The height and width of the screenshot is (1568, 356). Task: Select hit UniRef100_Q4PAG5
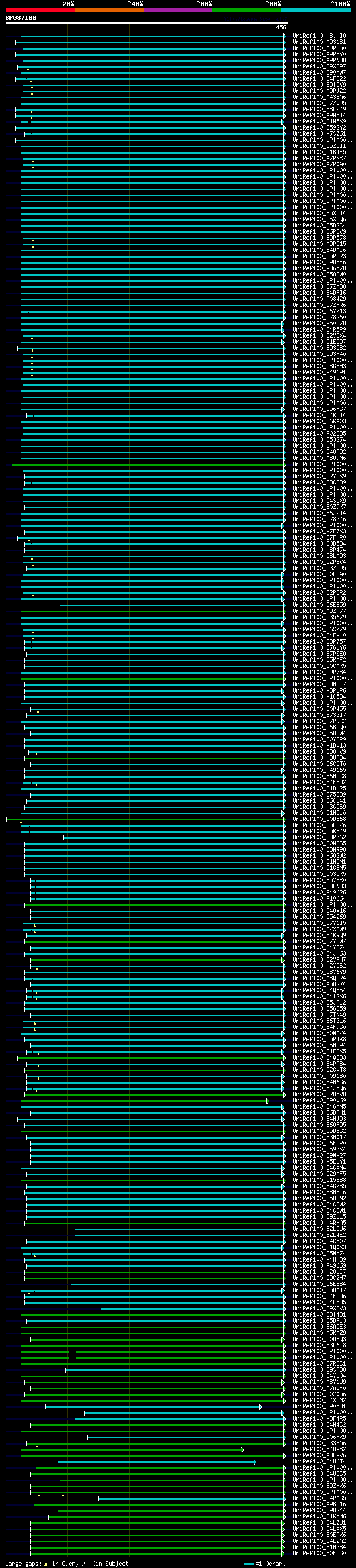[319, 1498]
